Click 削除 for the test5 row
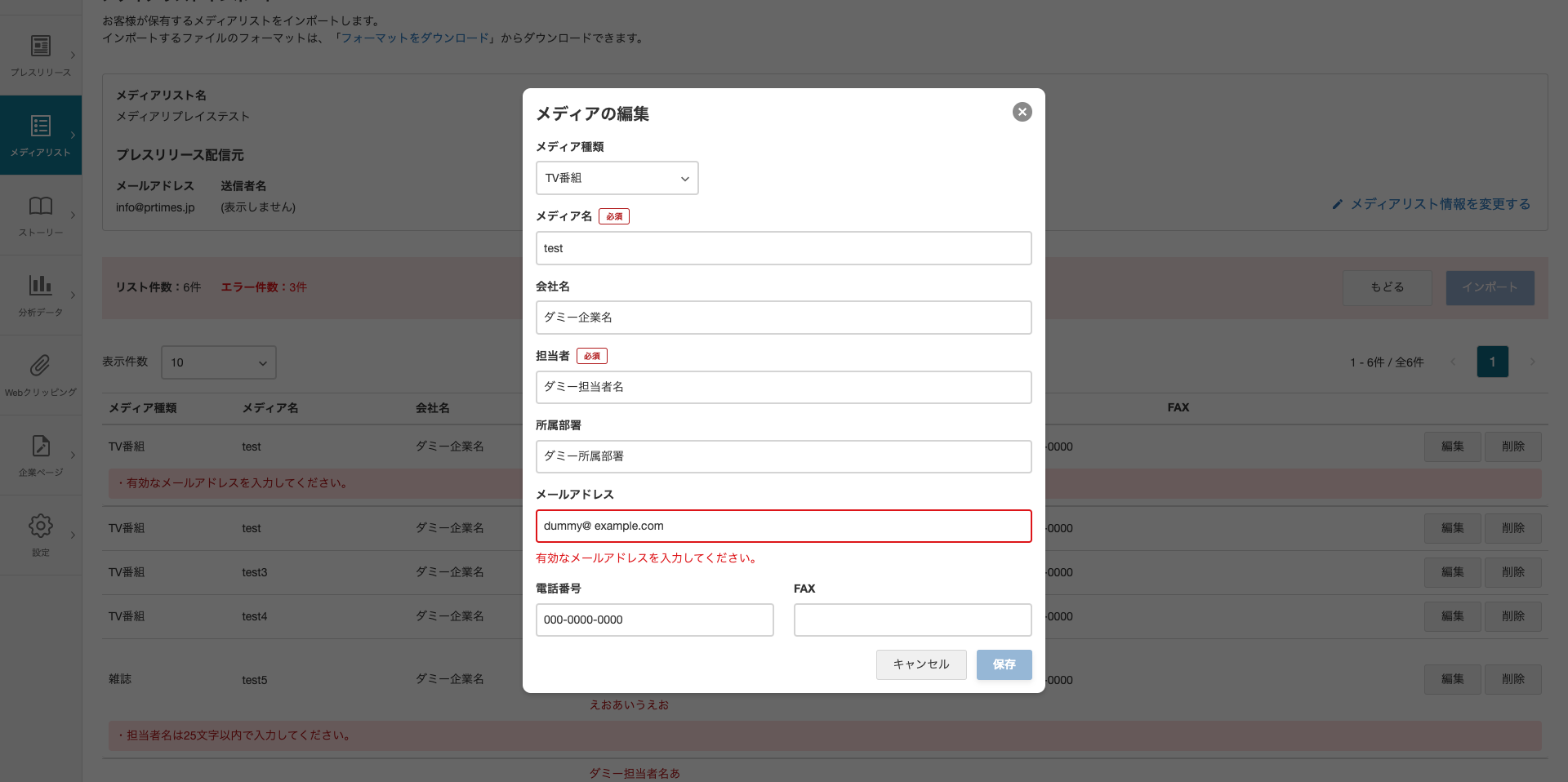 tap(1512, 679)
